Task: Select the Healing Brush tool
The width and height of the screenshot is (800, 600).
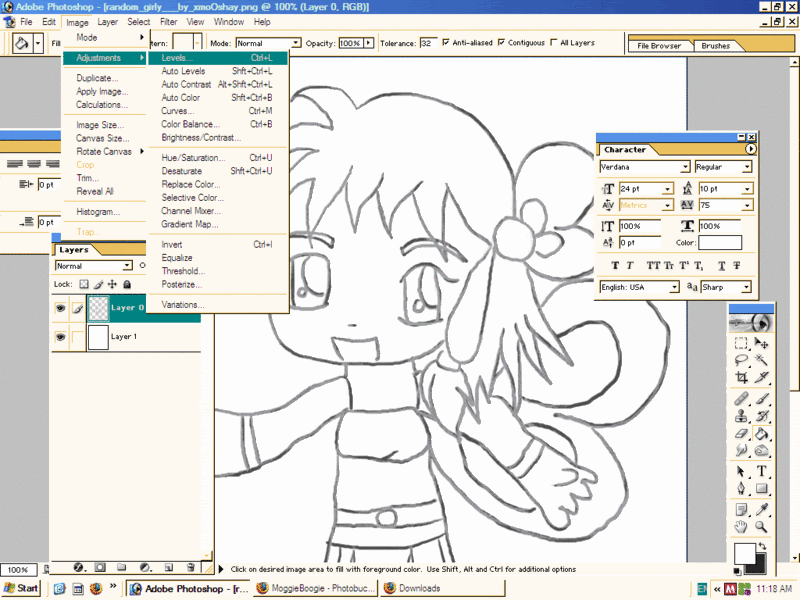Action: coord(741,398)
